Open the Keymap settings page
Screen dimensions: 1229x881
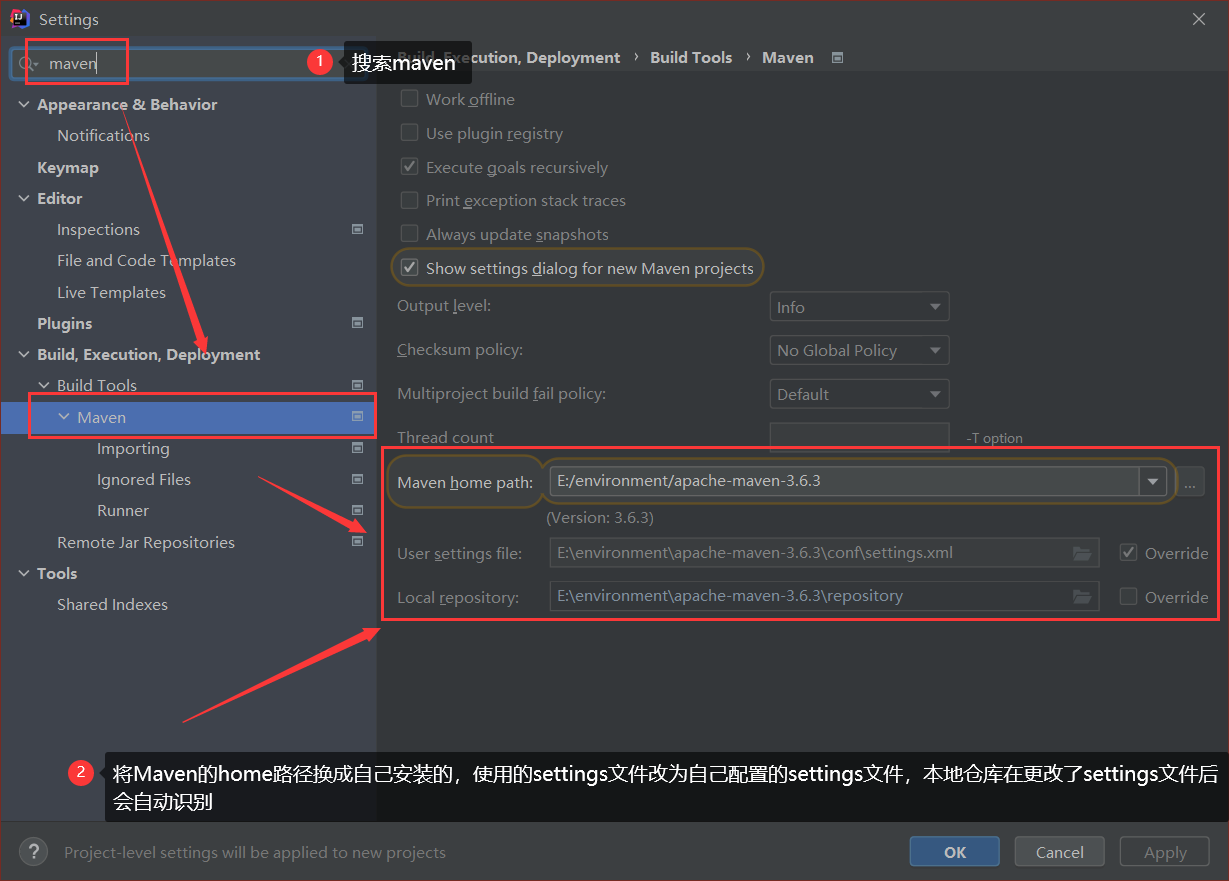point(67,168)
